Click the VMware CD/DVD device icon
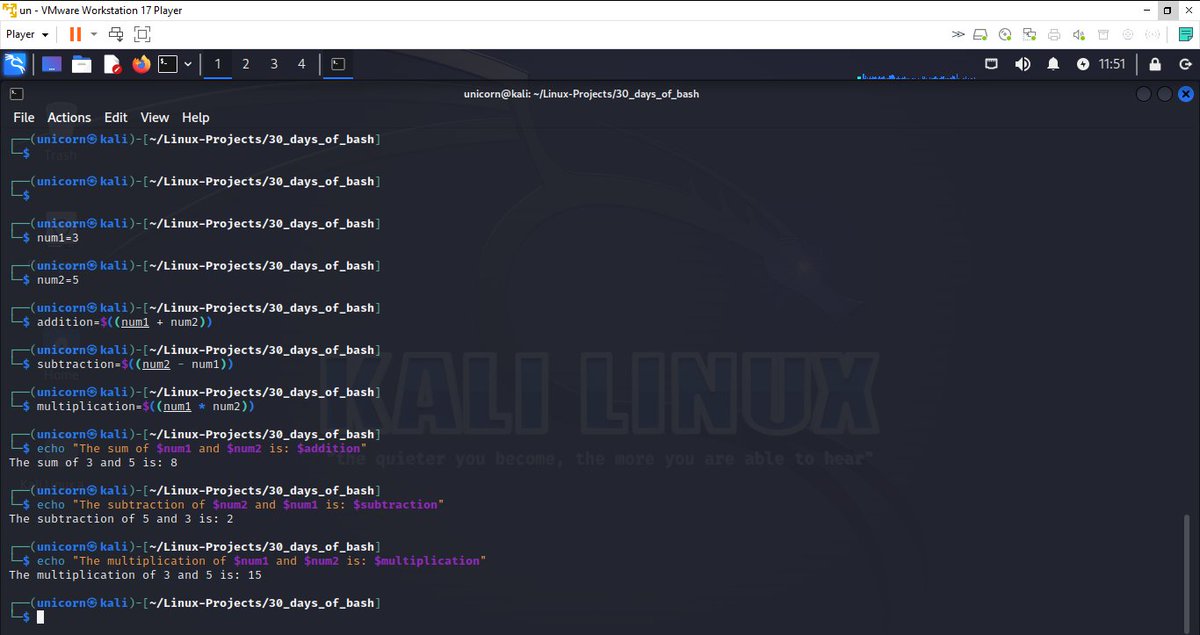Image resolution: width=1200 pixels, height=635 pixels. [1005, 34]
